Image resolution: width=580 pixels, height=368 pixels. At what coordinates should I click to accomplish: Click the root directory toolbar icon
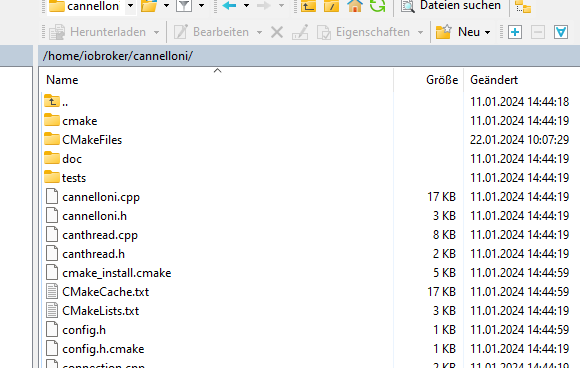point(331,6)
